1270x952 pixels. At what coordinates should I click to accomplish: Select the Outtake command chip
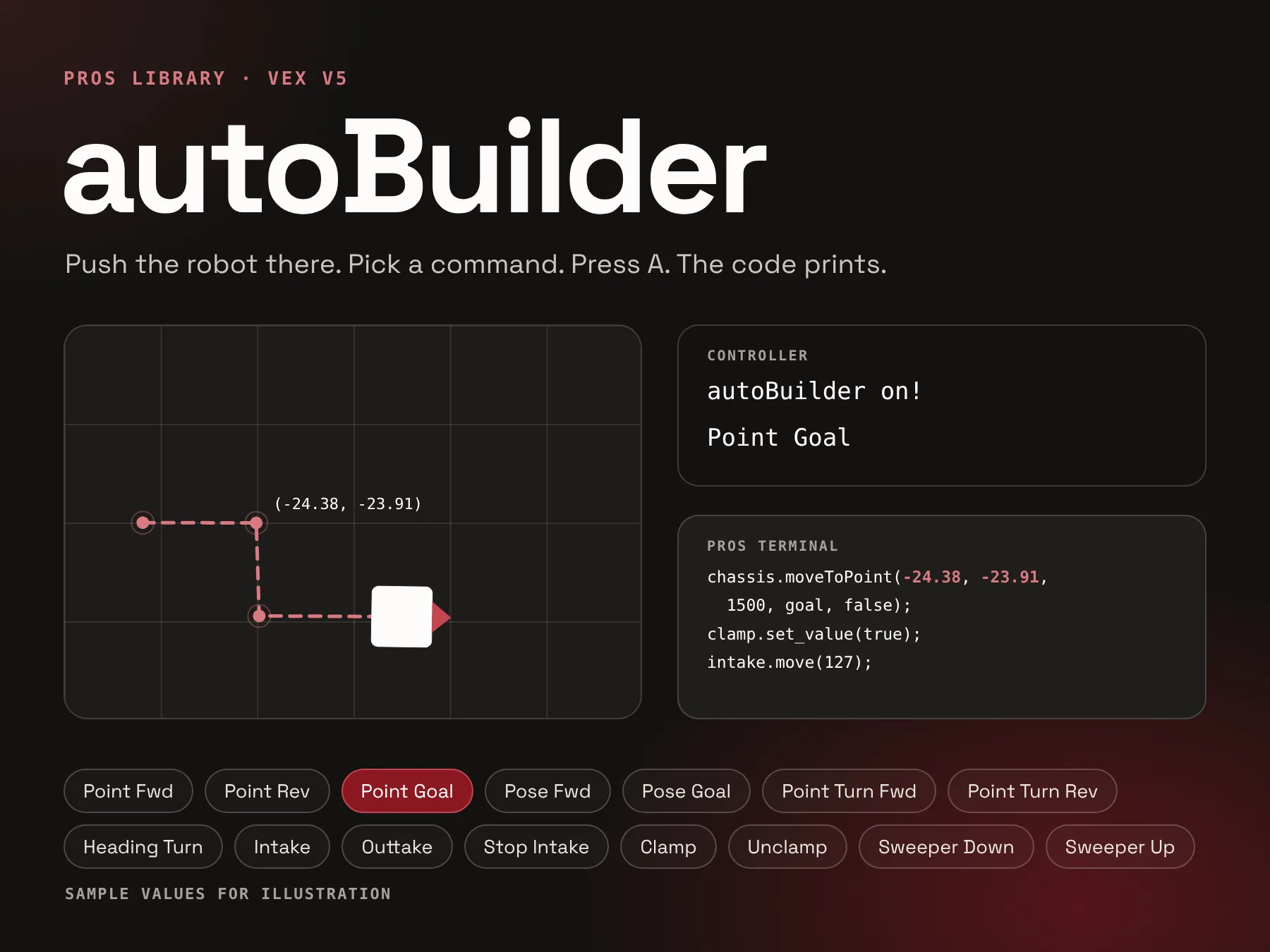tap(397, 846)
